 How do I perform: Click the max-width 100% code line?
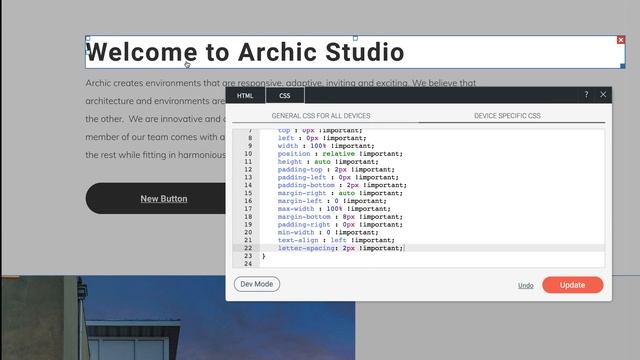(x=334, y=209)
